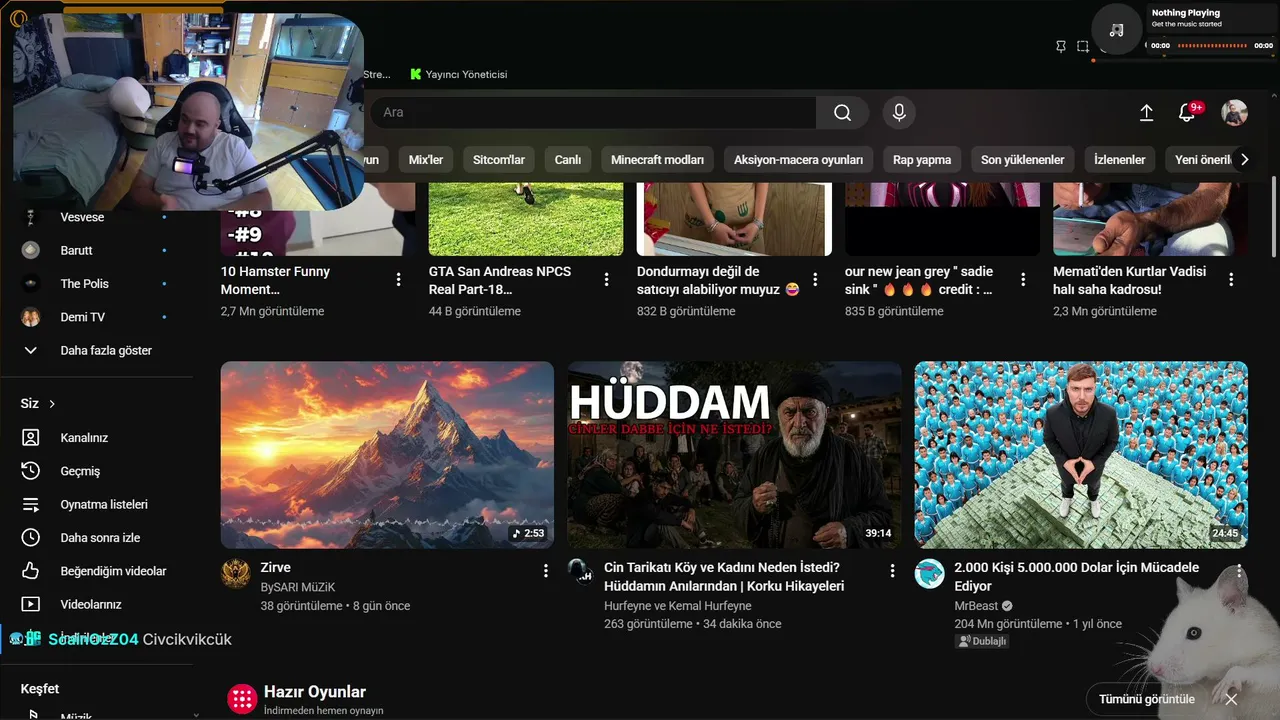Image resolution: width=1280 pixels, height=720 pixels.
Task: Click the music player progress bar
Action: pyautogui.click(x=1212, y=45)
